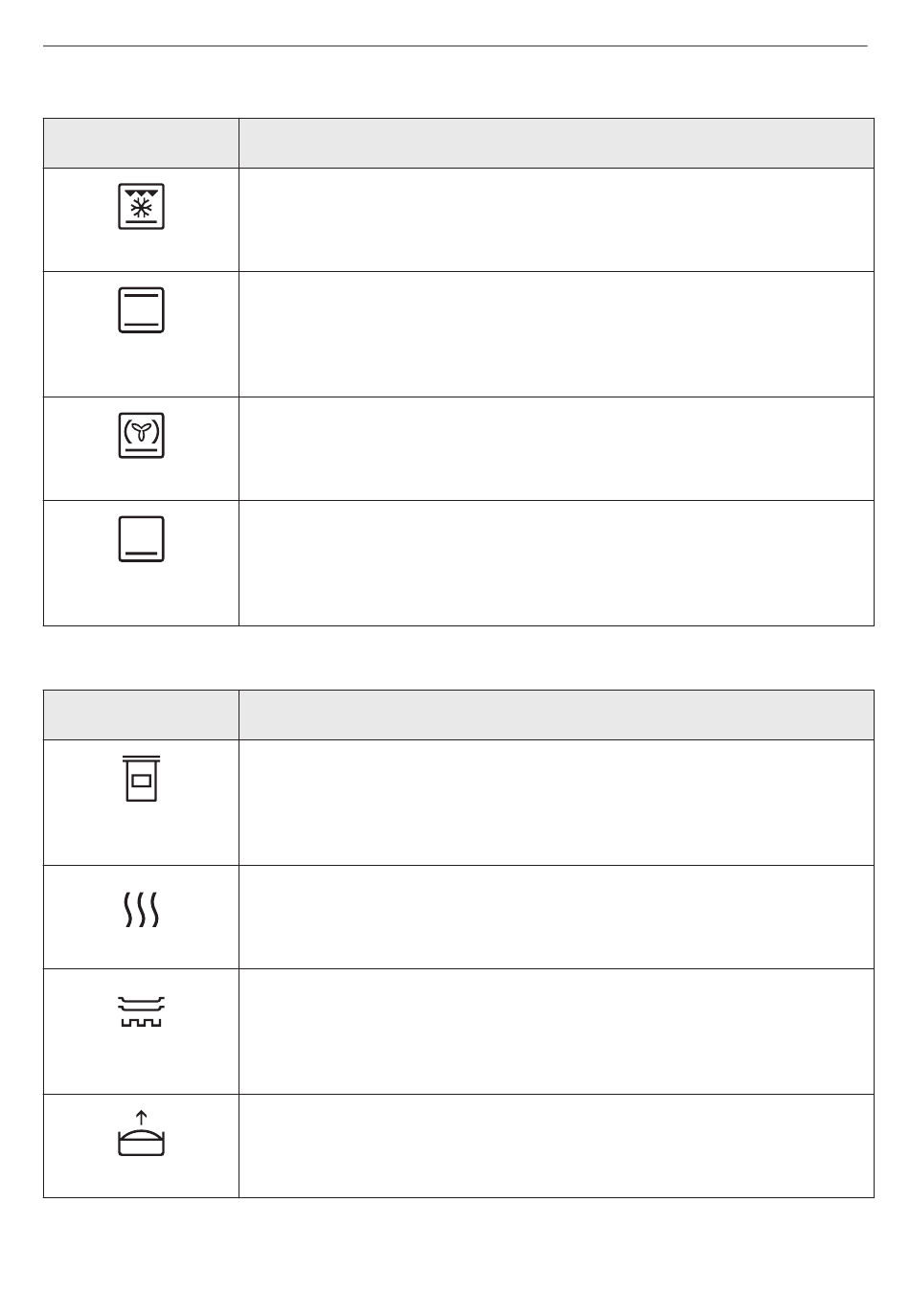Click the empty cell next to plate warming icon
910x1316 pixels.
[557, 1032]
